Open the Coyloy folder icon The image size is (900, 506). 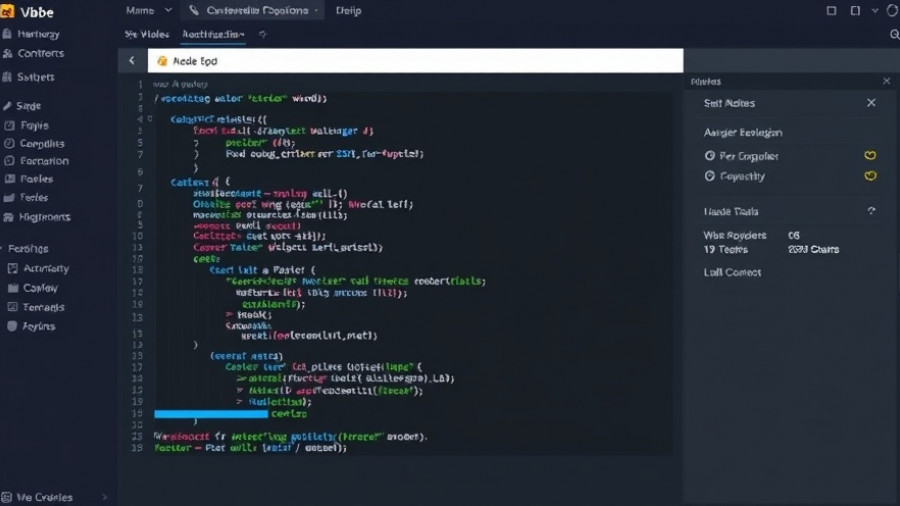point(13,288)
